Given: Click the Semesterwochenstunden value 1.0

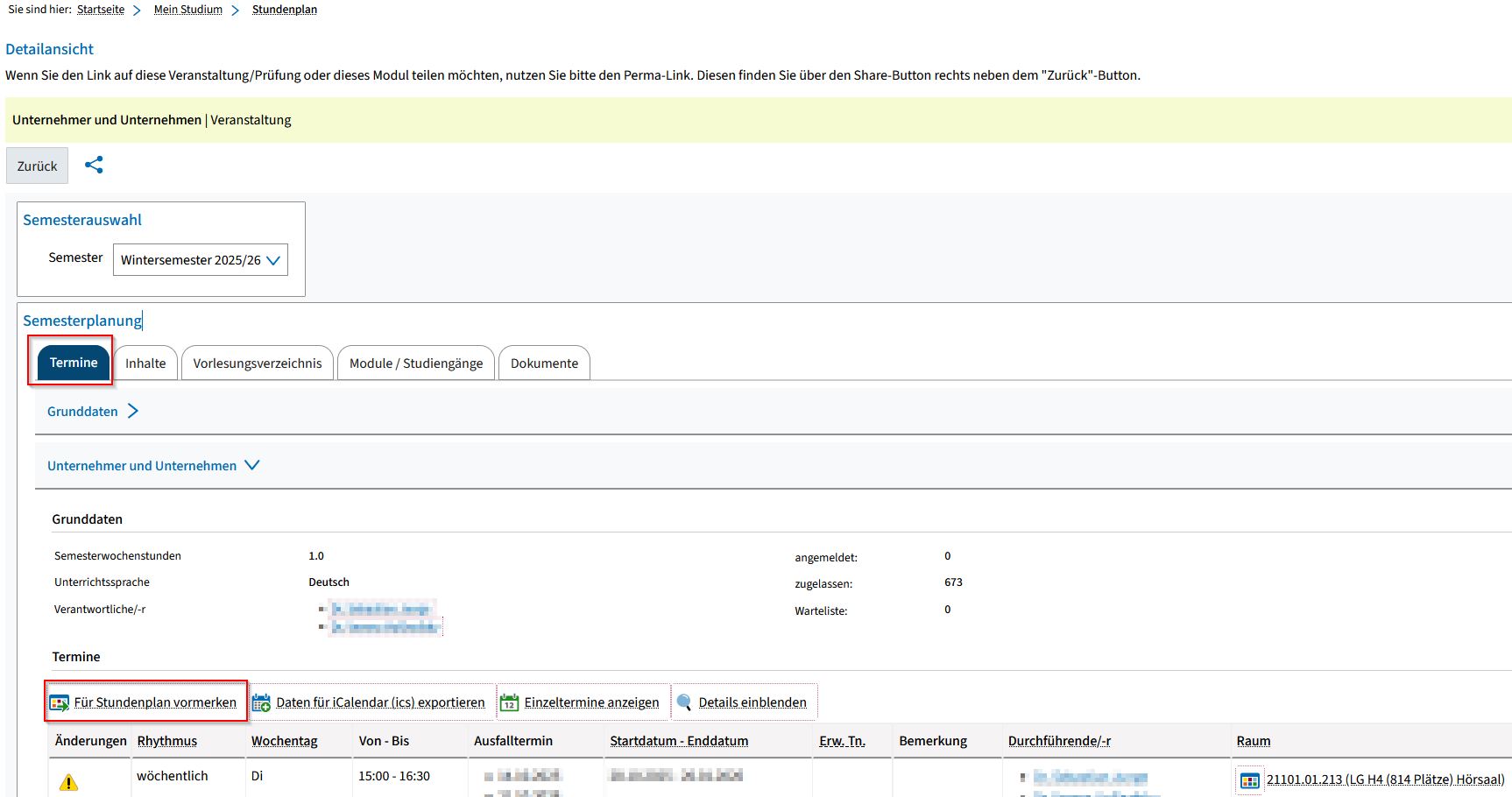Looking at the screenshot, I should point(316,556).
